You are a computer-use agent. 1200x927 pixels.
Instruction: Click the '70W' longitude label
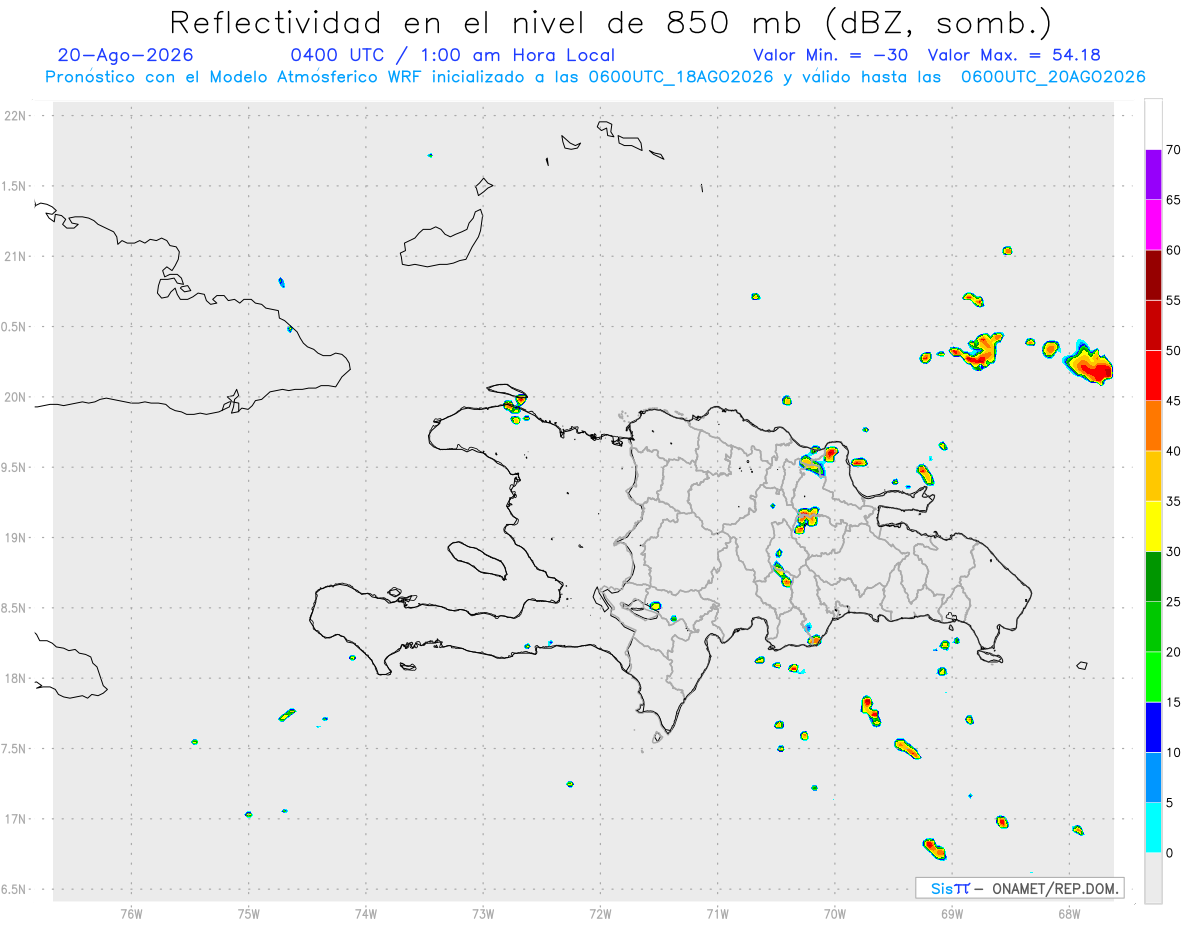[x=835, y=912]
